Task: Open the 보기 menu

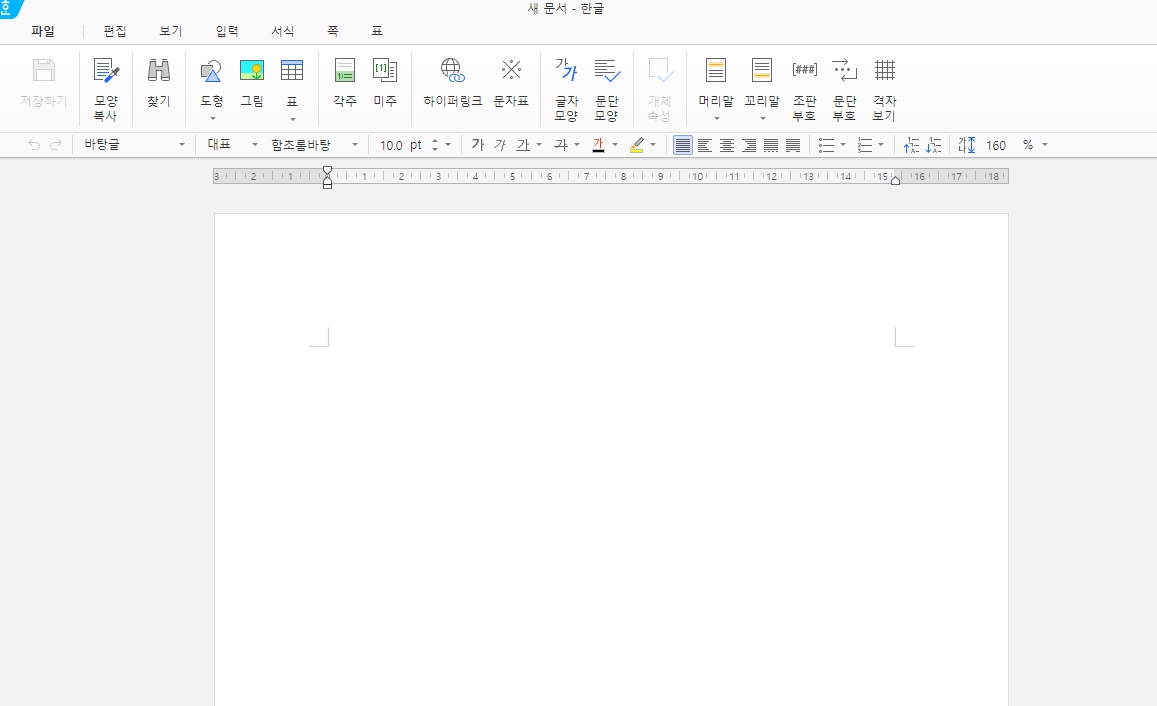Action: pos(170,31)
